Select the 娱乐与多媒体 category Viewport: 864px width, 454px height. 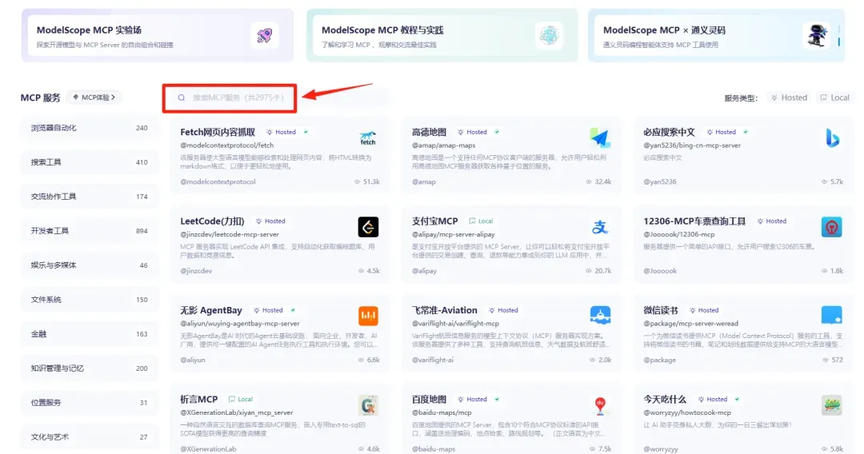click(89, 266)
